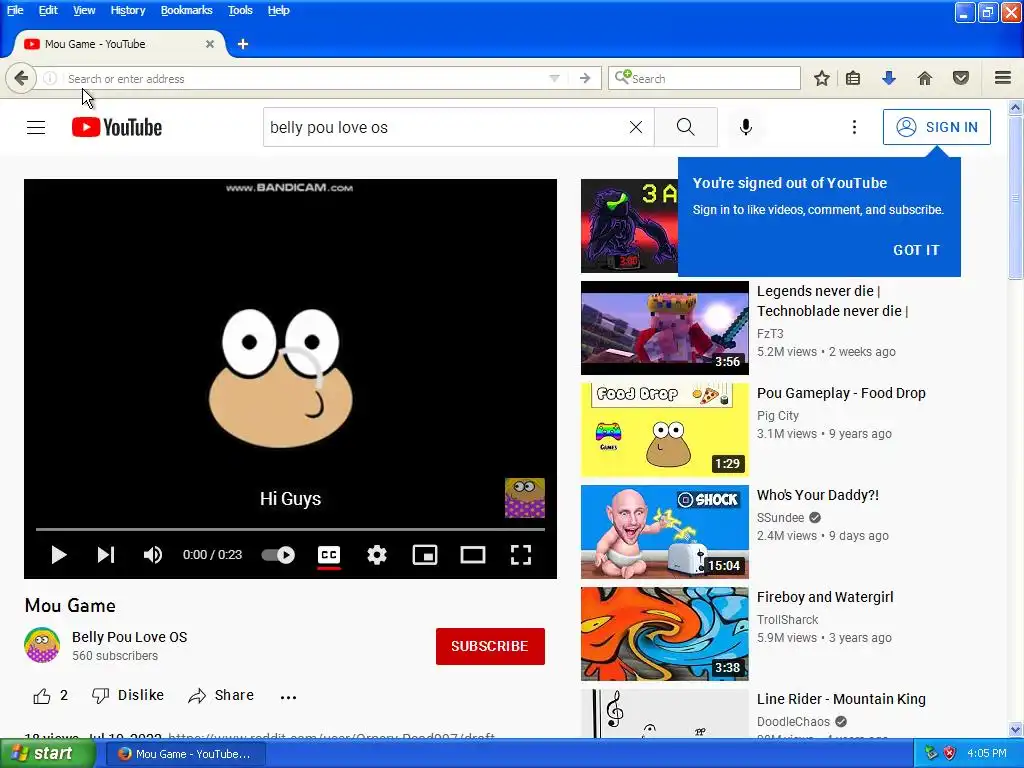Click the site information icon in address bar
Screen dimensions: 1024x768
[x=50, y=78]
